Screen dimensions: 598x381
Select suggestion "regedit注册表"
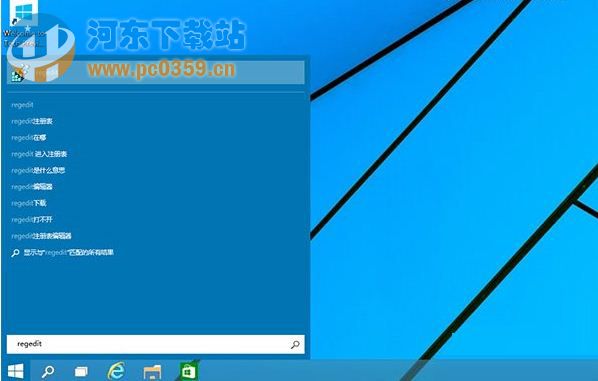tap(32, 121)
